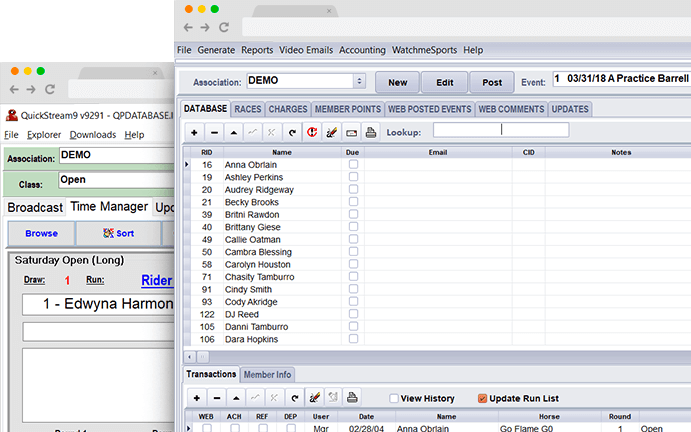Print the member Database list
Viewport: 691px width, 432px height.
(371, 132)
